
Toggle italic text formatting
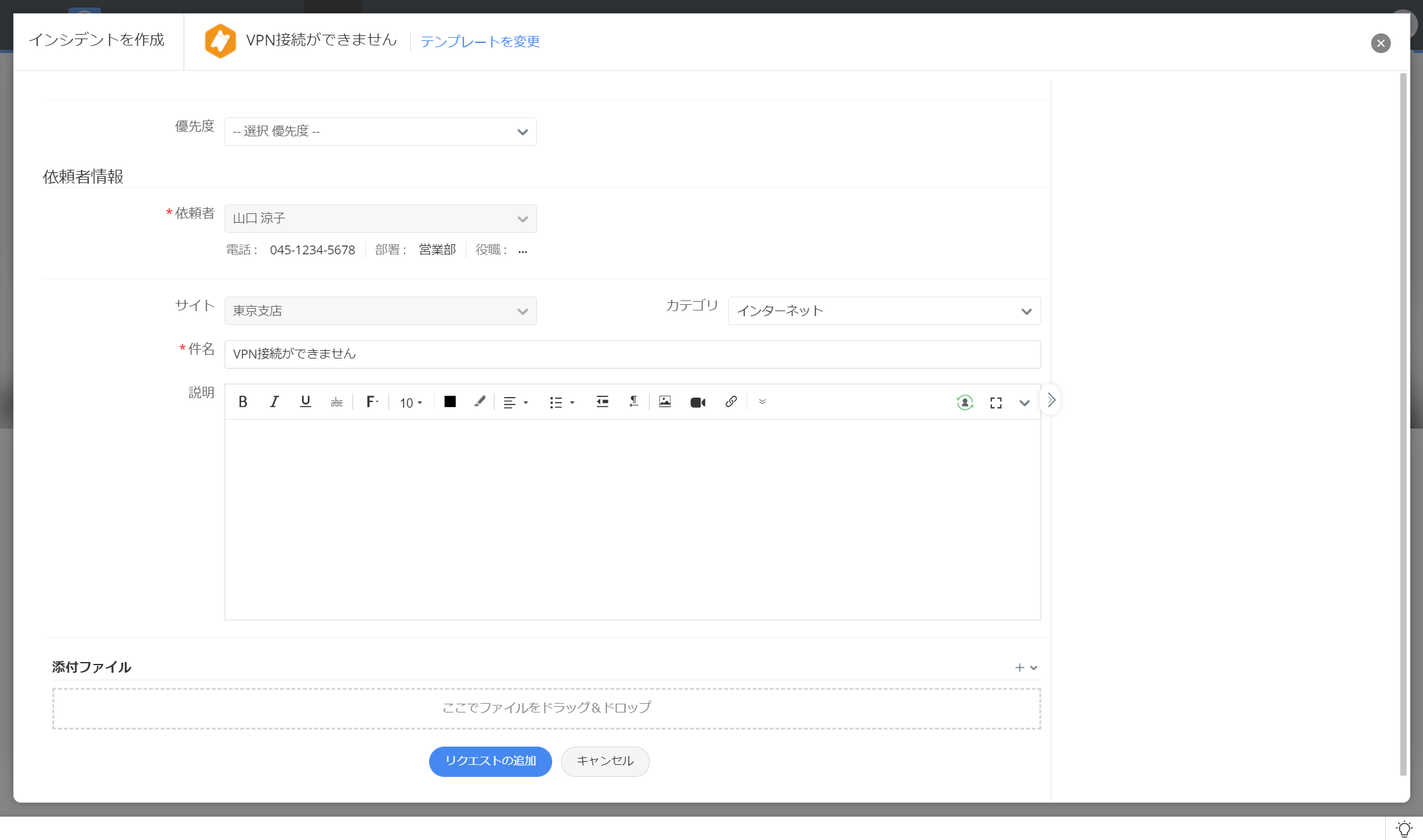pos(274,402)
